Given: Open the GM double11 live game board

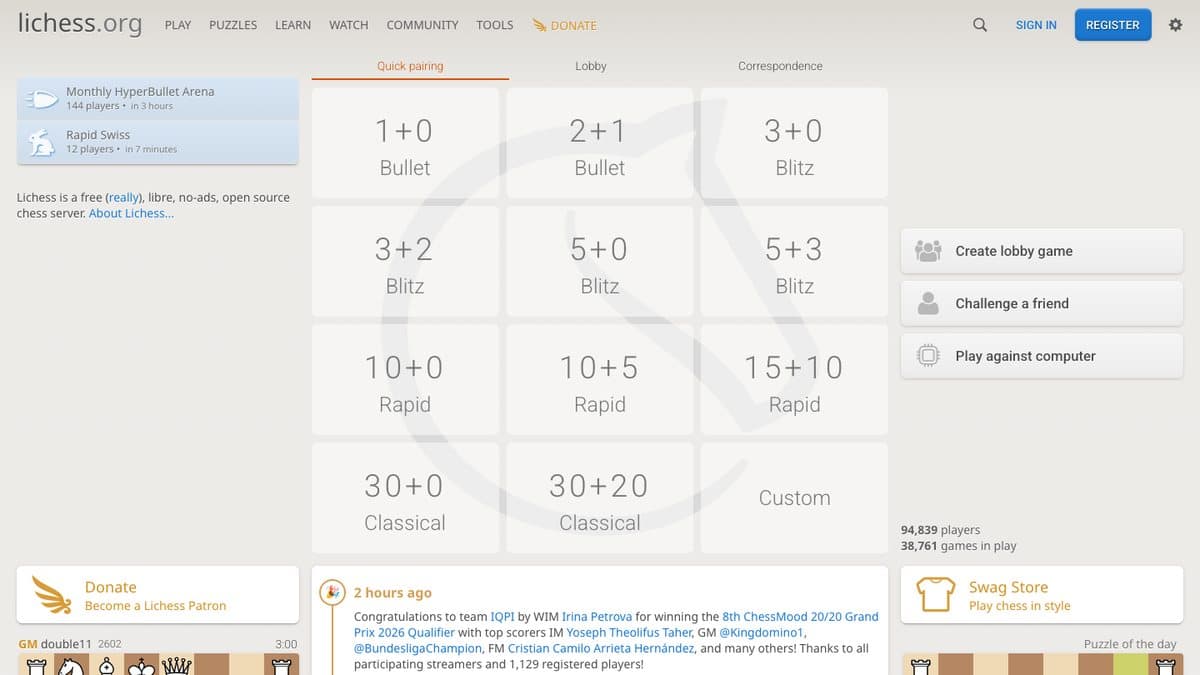Looking at the screenshot, I should 158,664.
